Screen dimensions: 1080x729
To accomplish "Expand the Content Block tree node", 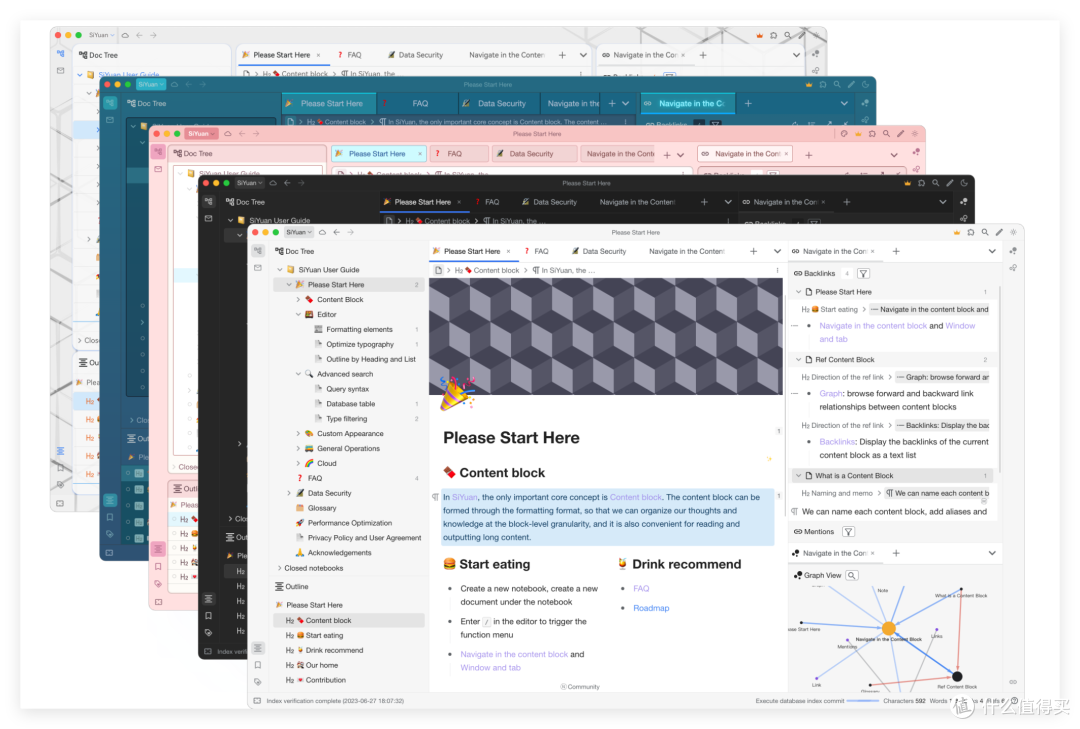I will tap(298, 300).
